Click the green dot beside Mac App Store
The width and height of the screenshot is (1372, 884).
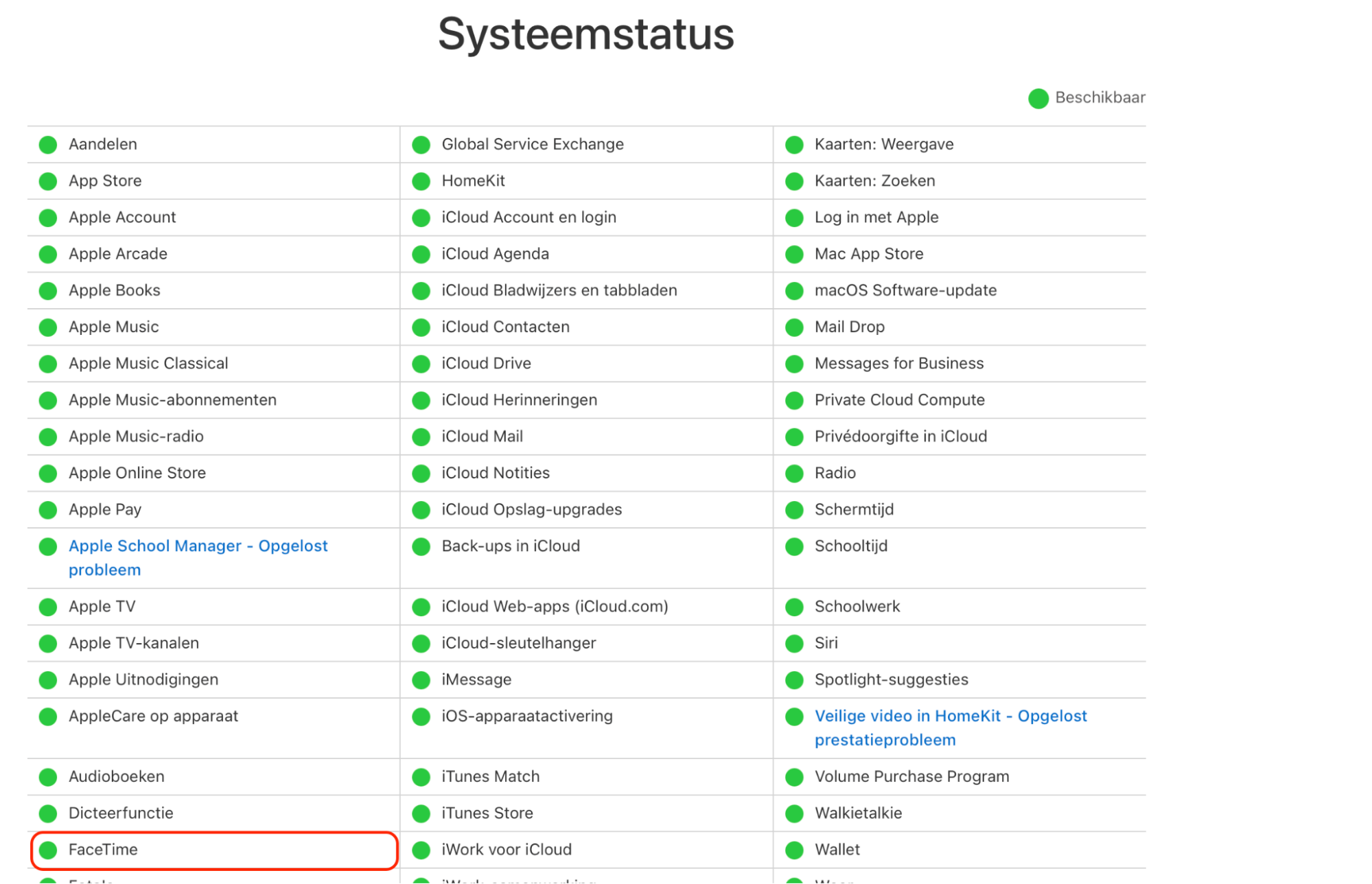click(x=793, y=254)
